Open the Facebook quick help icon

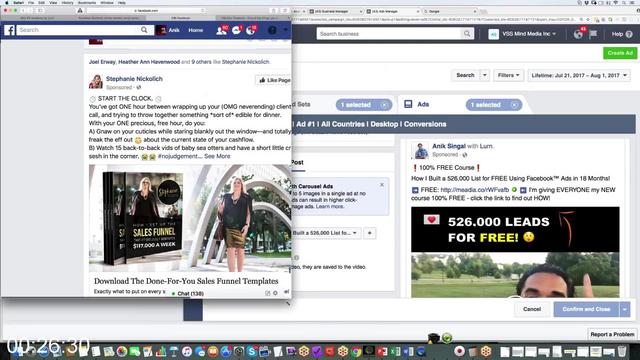click(x=272, y=30)
